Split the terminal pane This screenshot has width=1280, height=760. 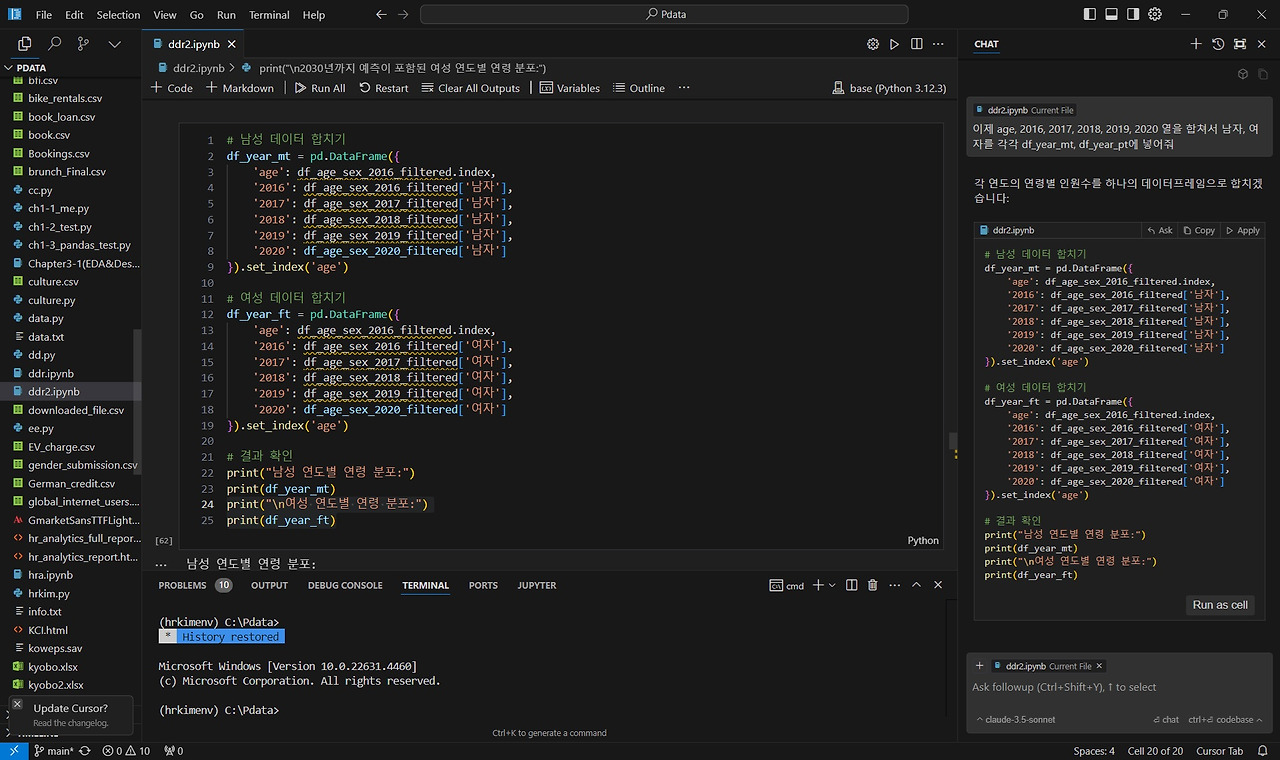tap(852, 585)
